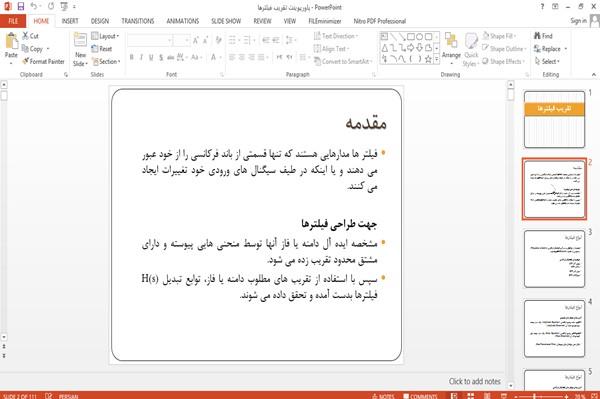600x399 pixels.
Task: Increase the font size
Action: (x=196, y=40)
